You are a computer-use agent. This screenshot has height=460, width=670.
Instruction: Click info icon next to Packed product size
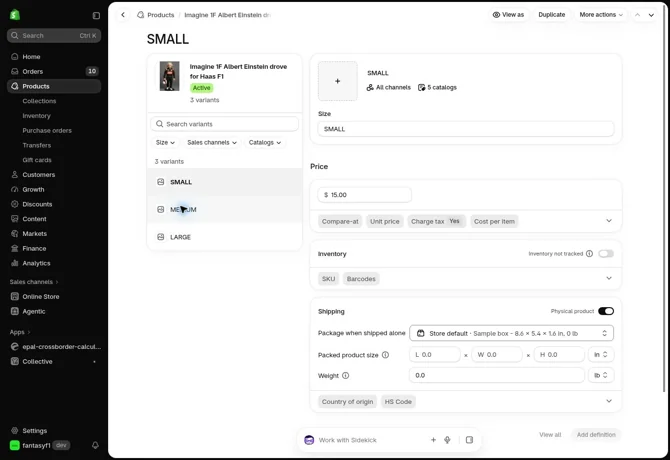(385, 355)
